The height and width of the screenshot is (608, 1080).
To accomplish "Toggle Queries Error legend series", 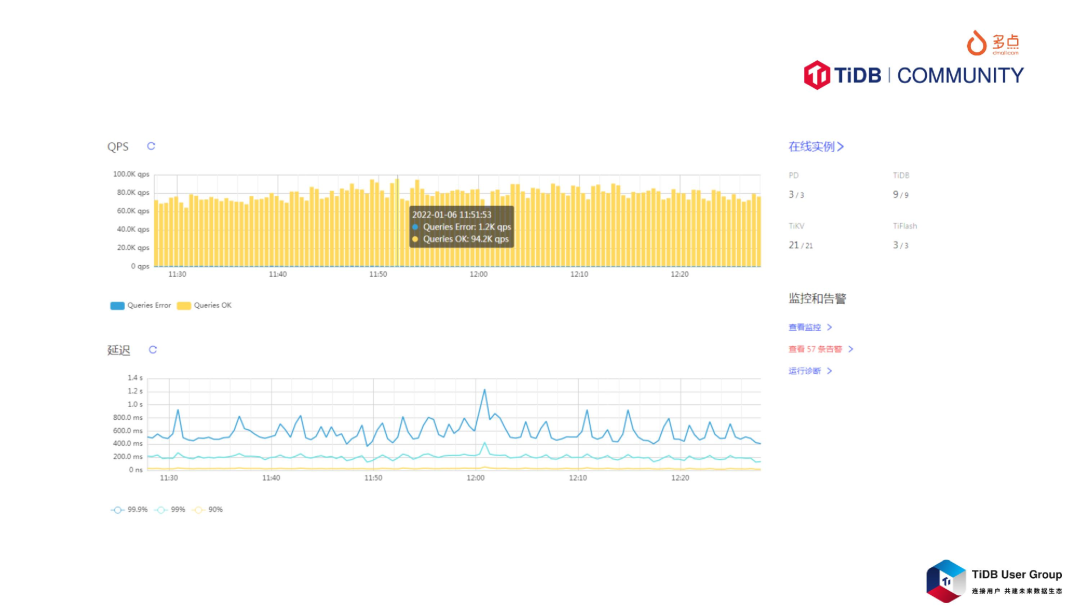I will click(x=141, y=305).
